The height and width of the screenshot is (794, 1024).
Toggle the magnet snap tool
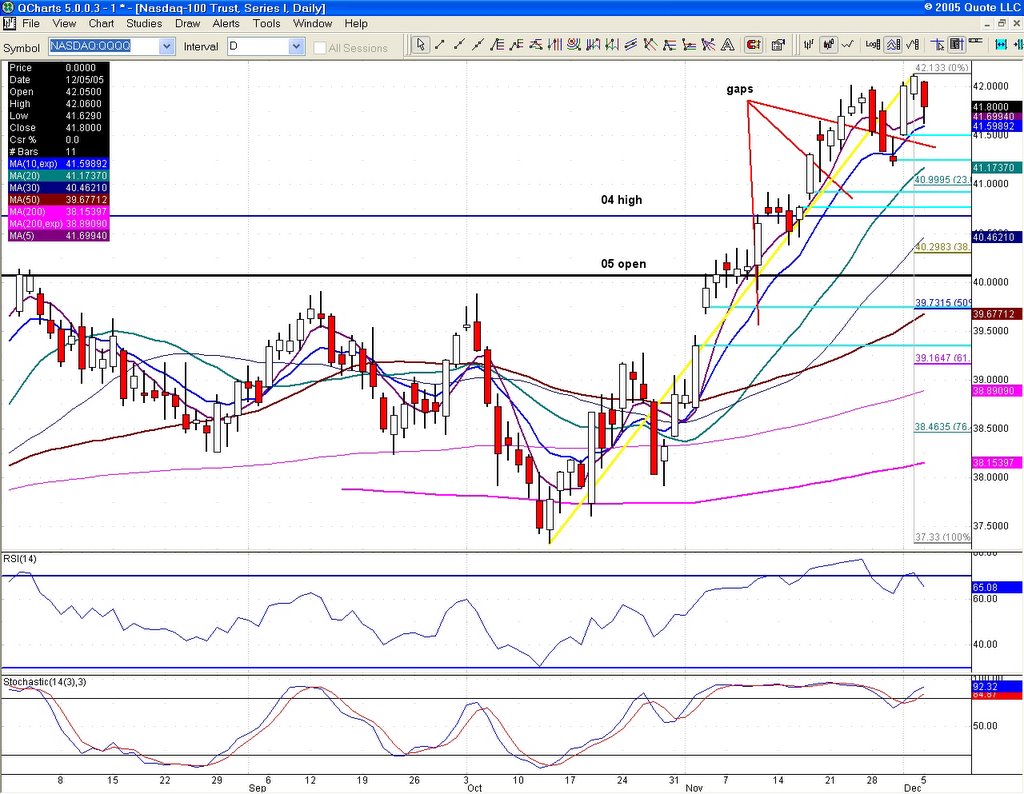click(x=754, y=44)
